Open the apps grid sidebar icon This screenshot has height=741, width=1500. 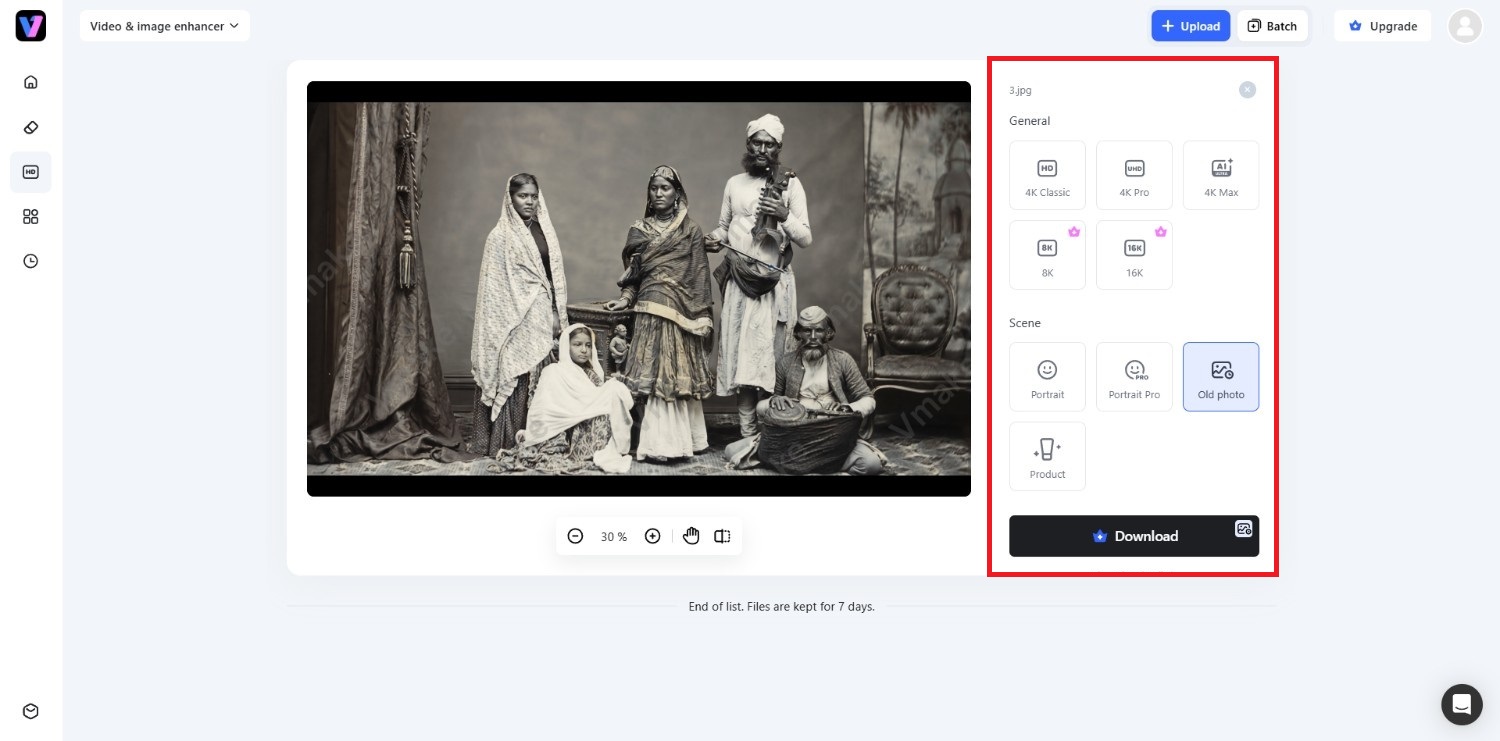tap(31, 216)
